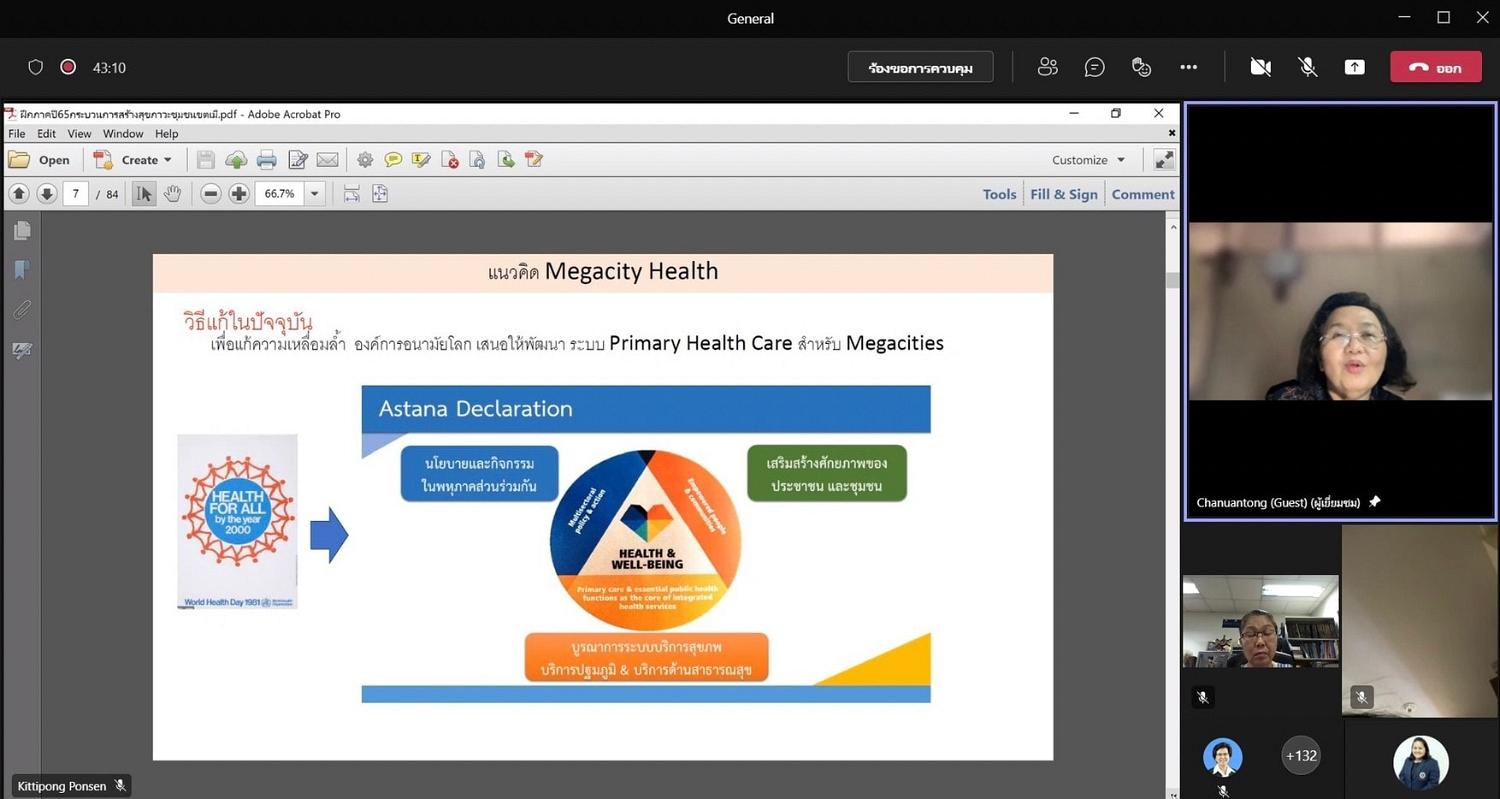The image size is (1500, 799).
Task: Click the Acrobat save disk icon
Action: (x=206, y=160)
